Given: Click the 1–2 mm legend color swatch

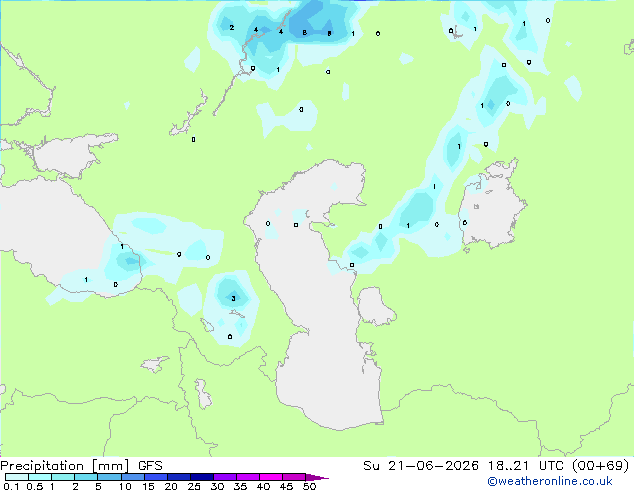Looking at the screenshot, I should [x=63, y=477].
